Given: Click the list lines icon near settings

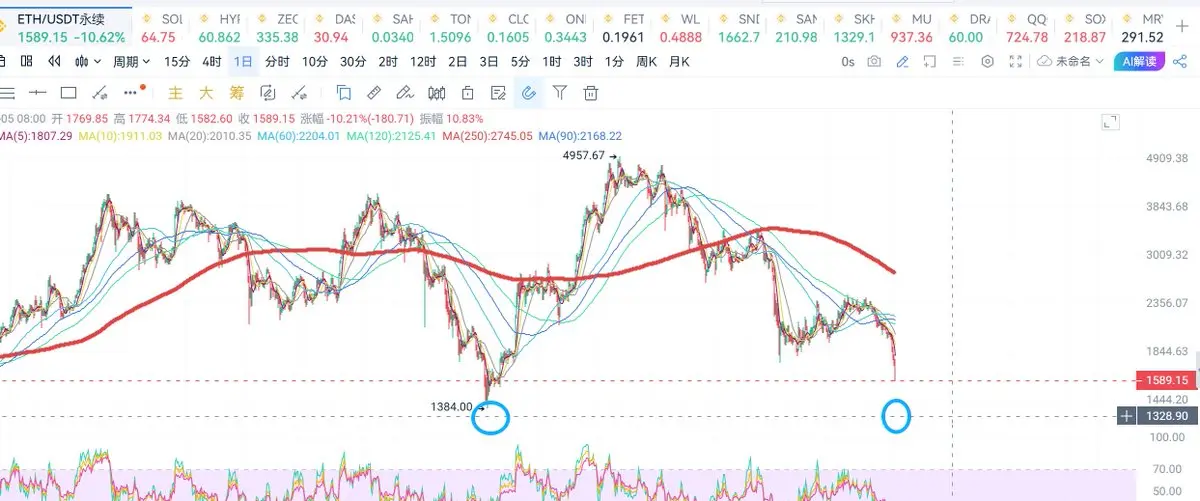Looking at the screenshot, I should 959,61.
